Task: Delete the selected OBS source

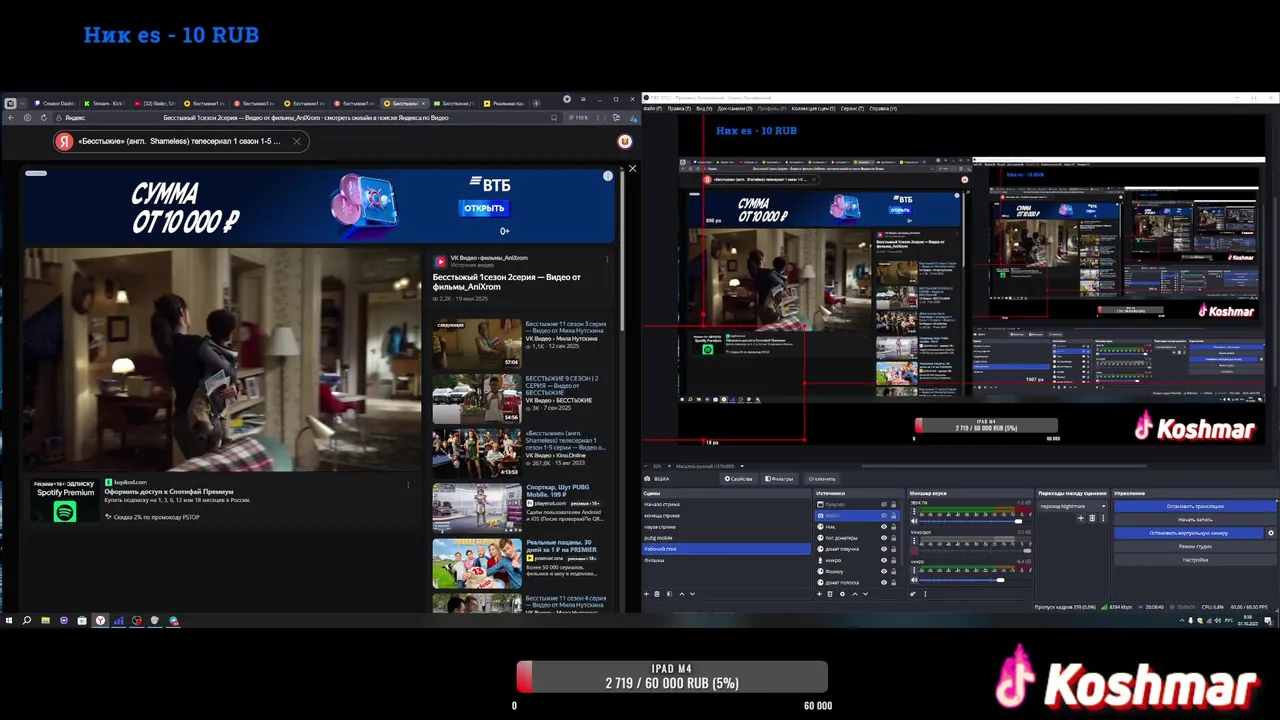Action: pyautogui.click(x=830, y=594)
